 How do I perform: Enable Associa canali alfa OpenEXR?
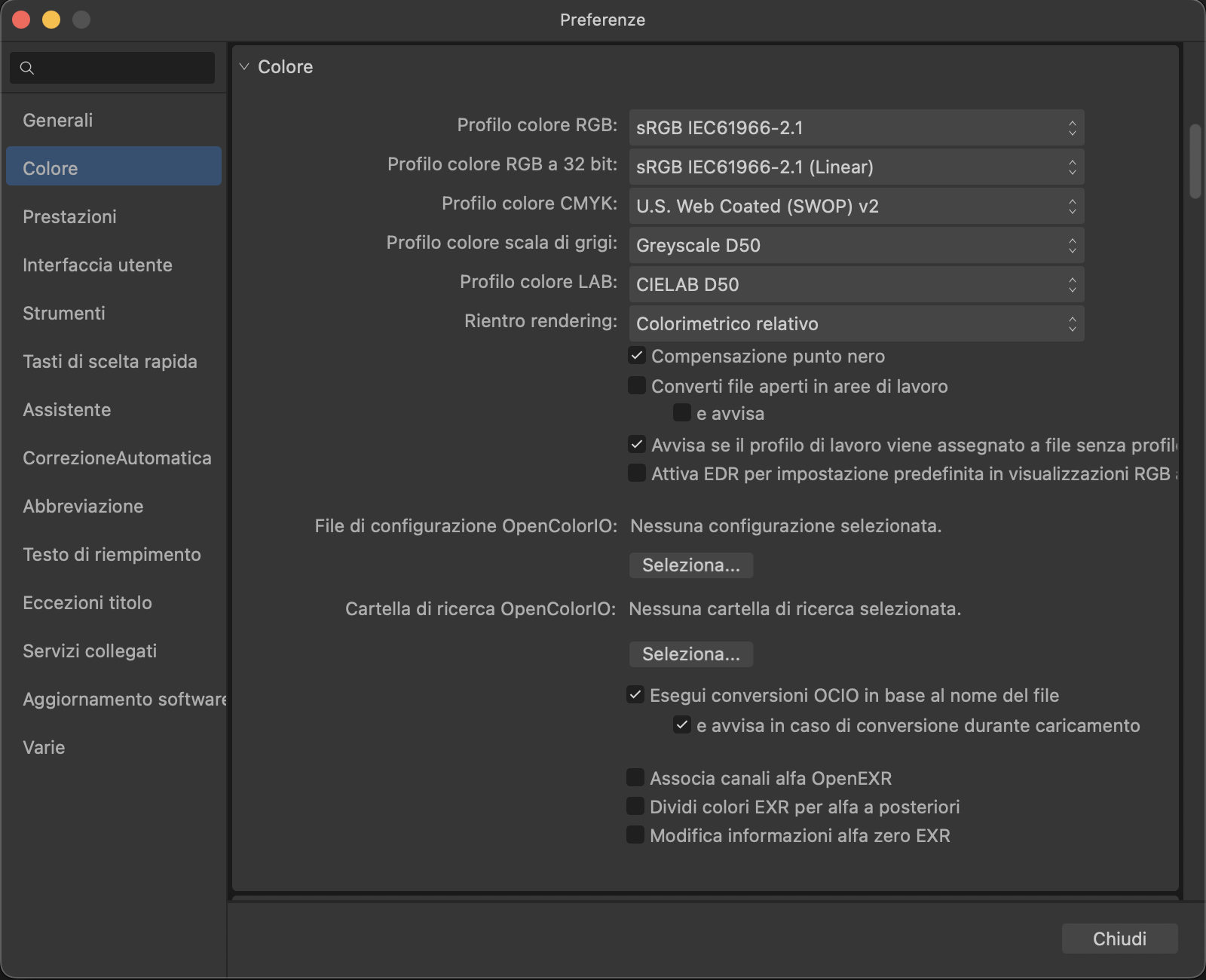click(x=636, y=778)
